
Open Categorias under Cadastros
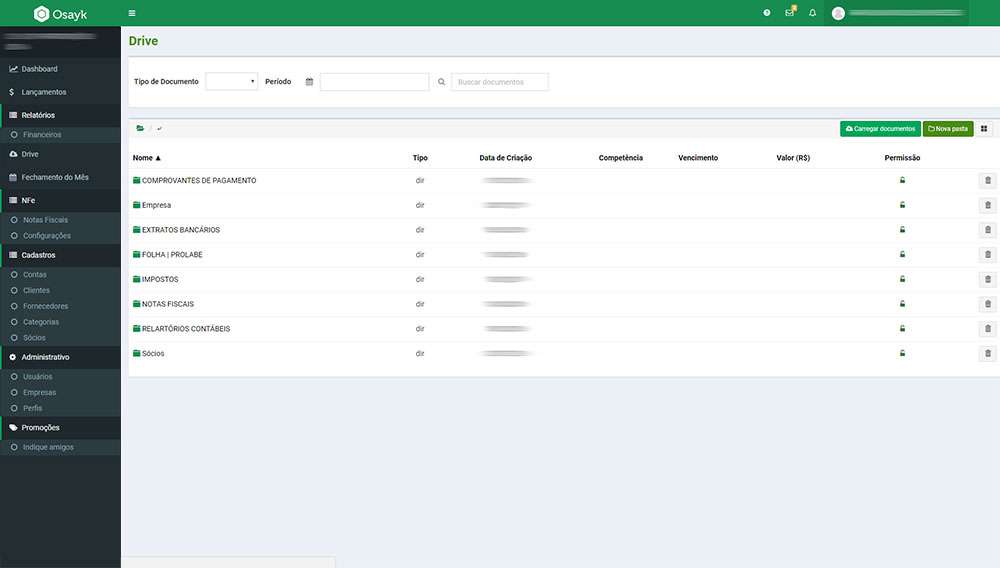click(61, 322)
